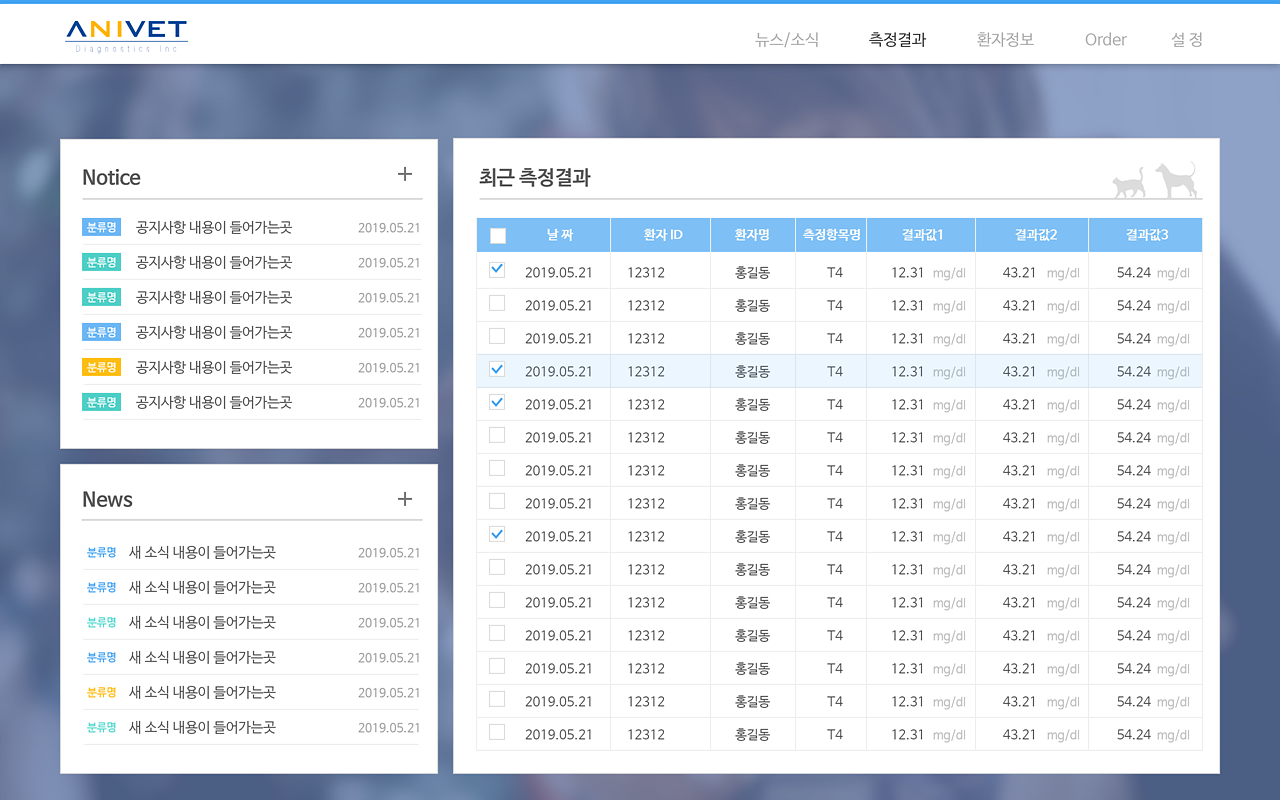This screenshot has width=1280, height=800.
Task: Uncheck the first row checkbox in results
Action: [x=497, y=270]
